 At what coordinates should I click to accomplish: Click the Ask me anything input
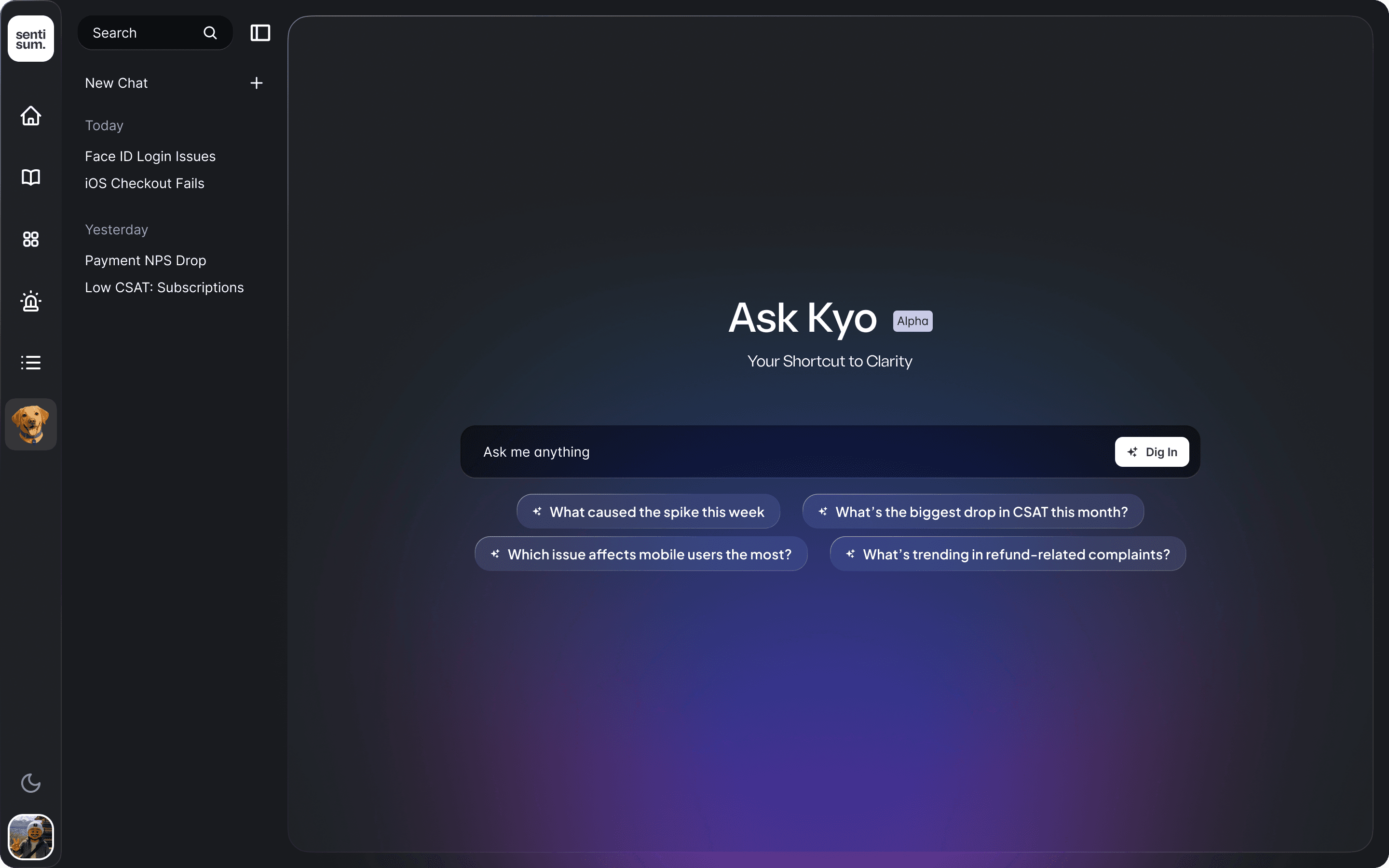(x=792, y=452)
